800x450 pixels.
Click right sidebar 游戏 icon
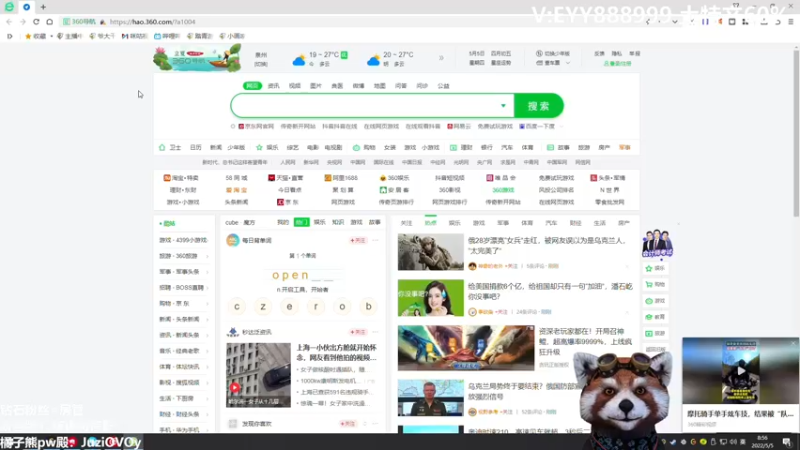(x=649, y=301)
